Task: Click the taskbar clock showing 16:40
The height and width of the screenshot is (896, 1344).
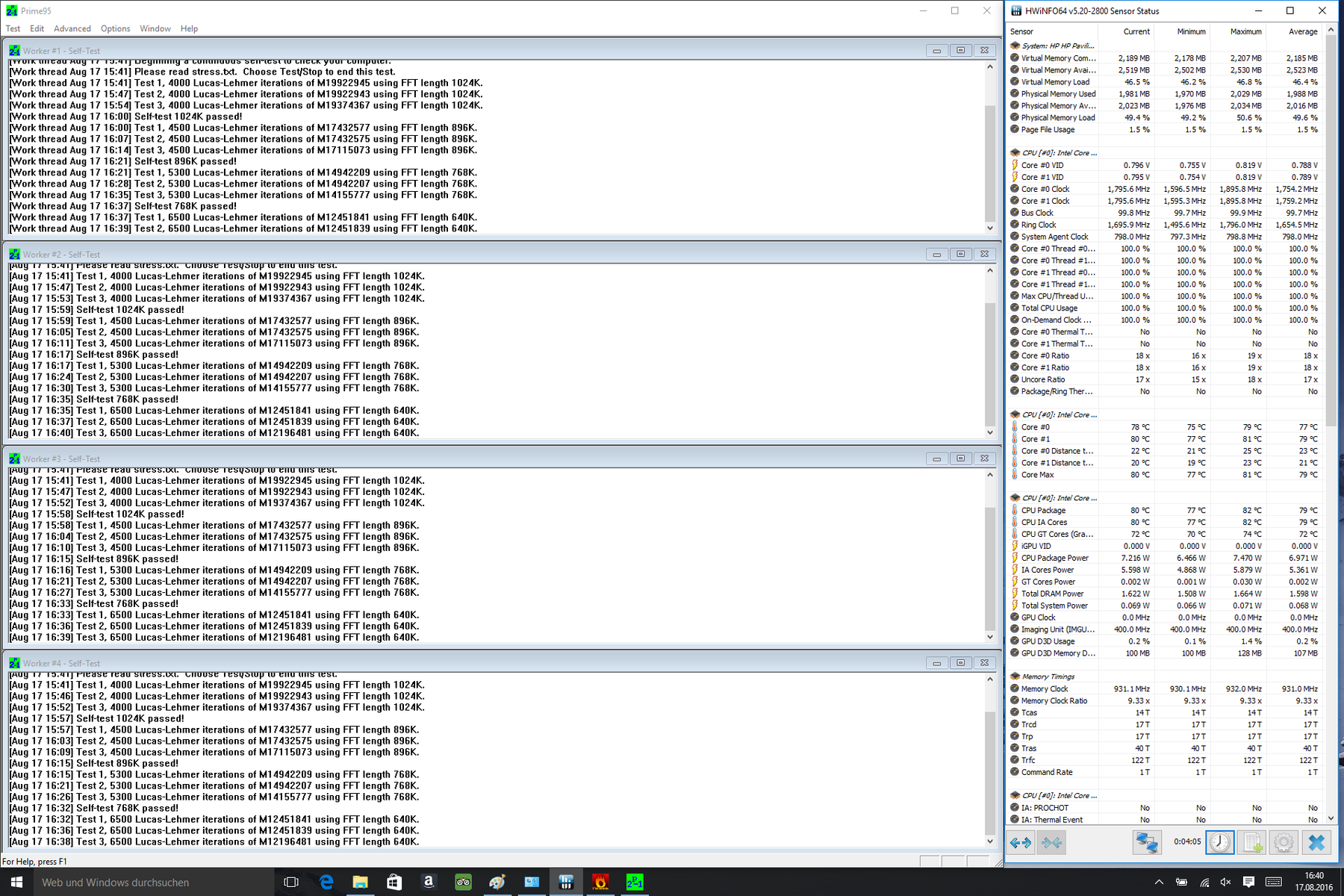Action: [1314, 882]
